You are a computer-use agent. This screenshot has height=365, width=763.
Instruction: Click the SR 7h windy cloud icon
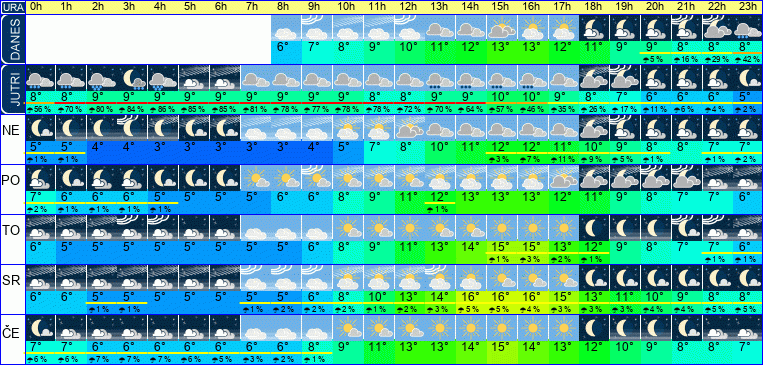(x=255, y=278)
